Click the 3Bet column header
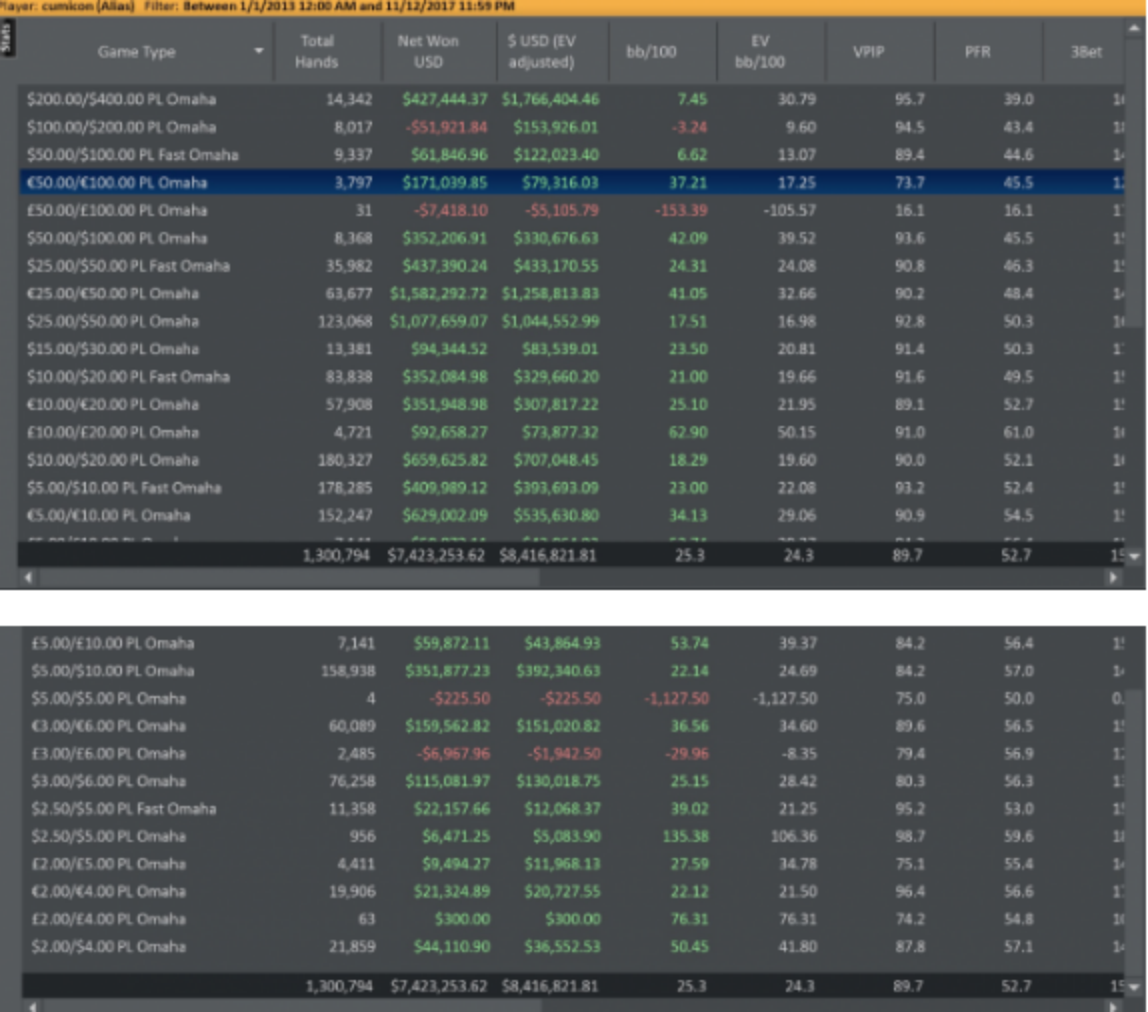Viewport: 1148px width, 1012px height. click(x=1086, y=52)
